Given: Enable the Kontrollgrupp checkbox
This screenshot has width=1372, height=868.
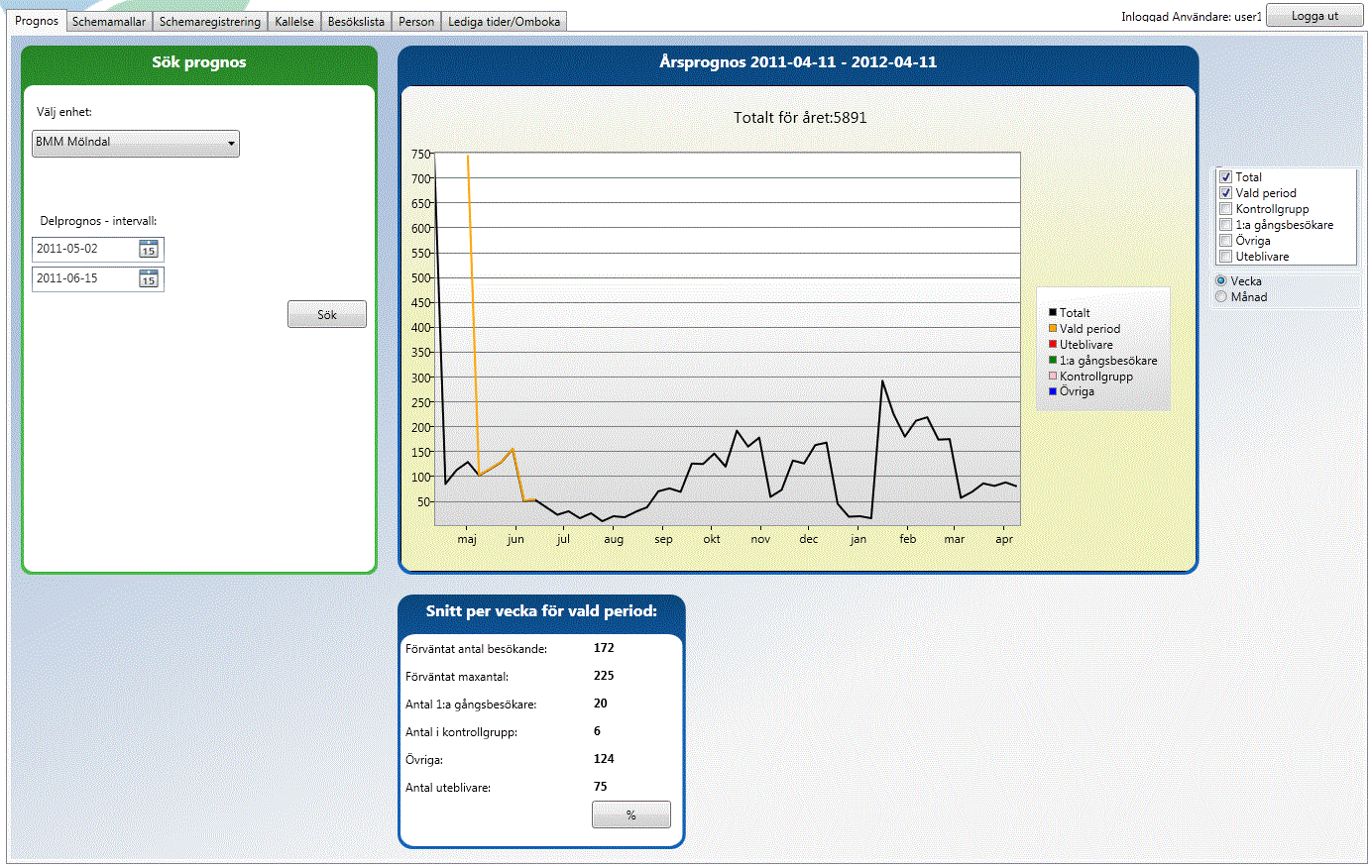Looking at the screenshot, I should tap(1225, 209).
